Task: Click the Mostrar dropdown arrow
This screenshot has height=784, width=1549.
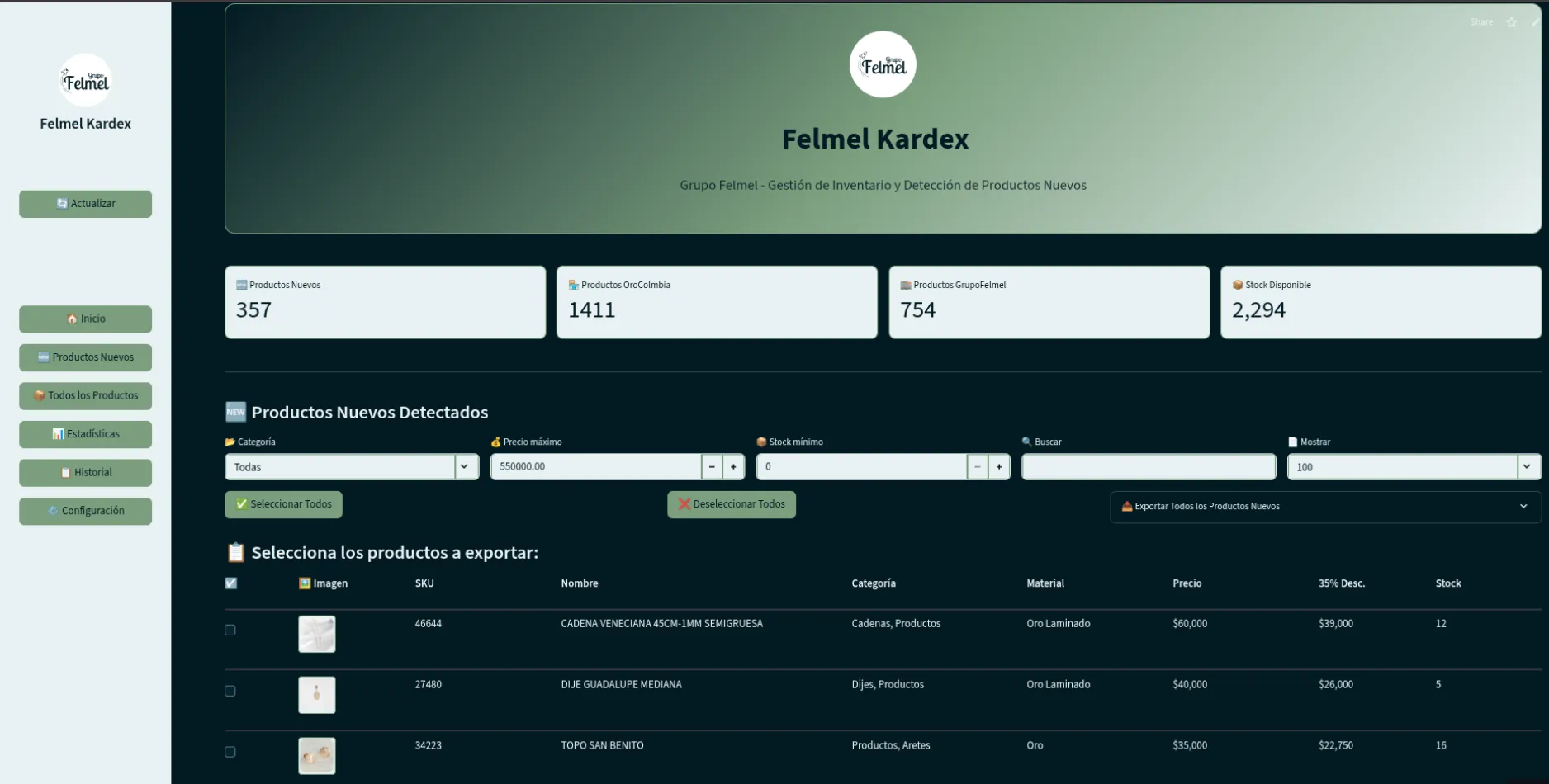Action: coord(1528,467)
